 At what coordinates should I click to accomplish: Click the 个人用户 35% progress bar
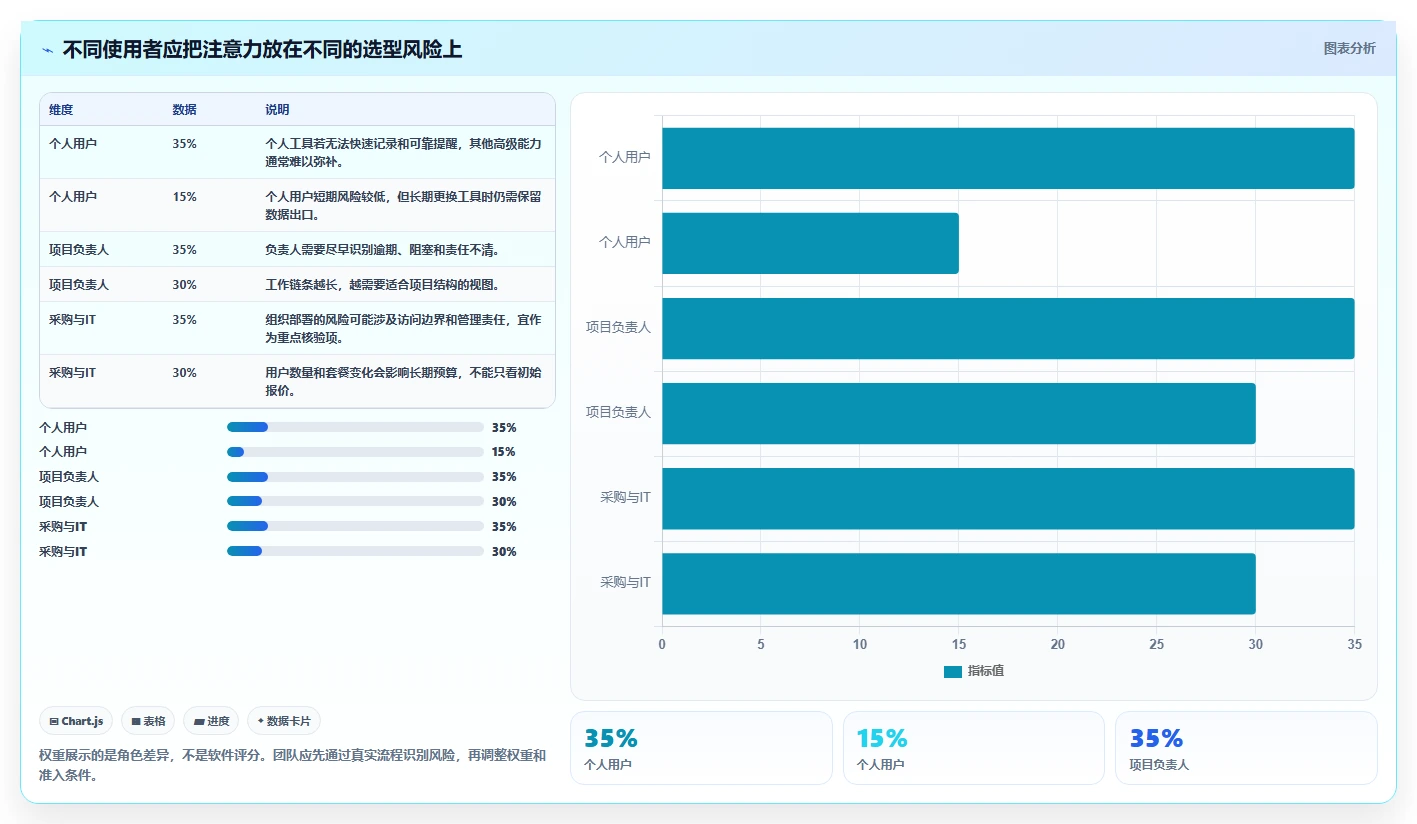[x=355, y=427]
